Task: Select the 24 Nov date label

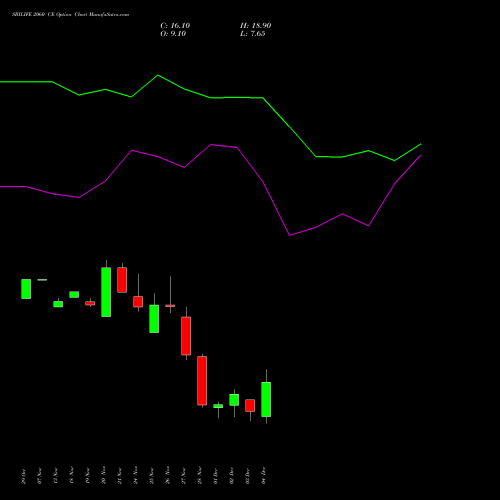Action: pos(135,476)
